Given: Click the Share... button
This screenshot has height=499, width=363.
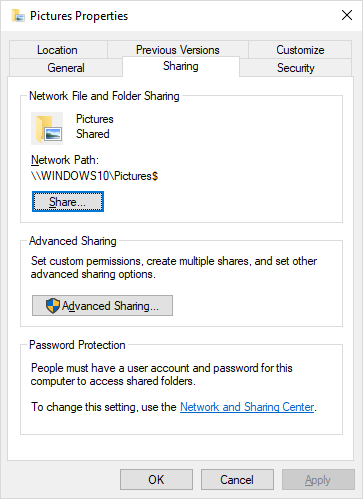Looking at the screenshot, I should point(68,201).
